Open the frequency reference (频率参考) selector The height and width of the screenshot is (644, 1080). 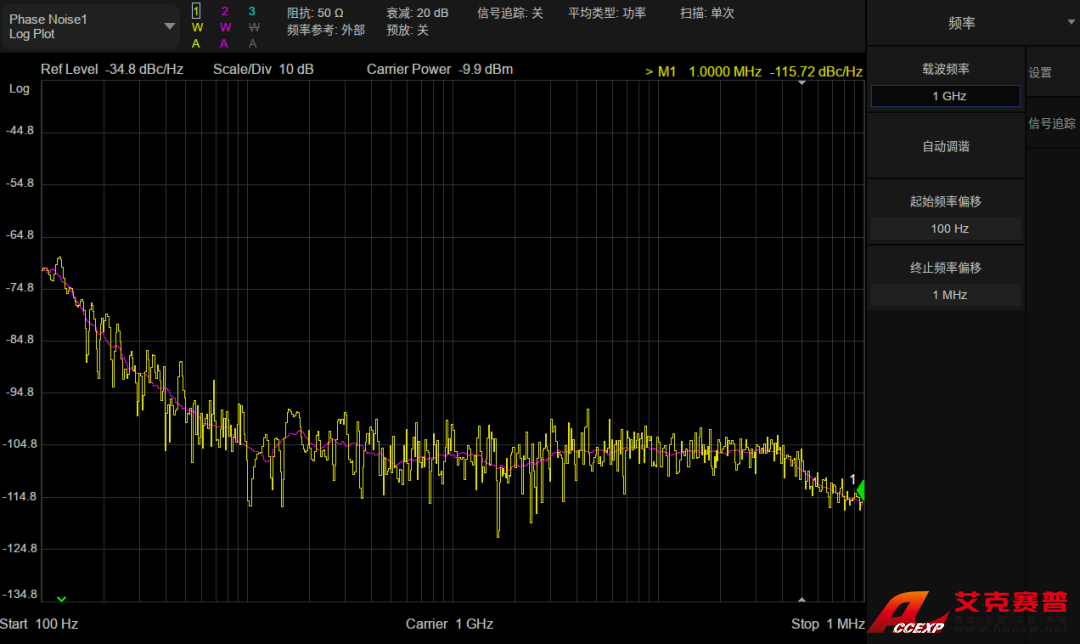point(326,30)
